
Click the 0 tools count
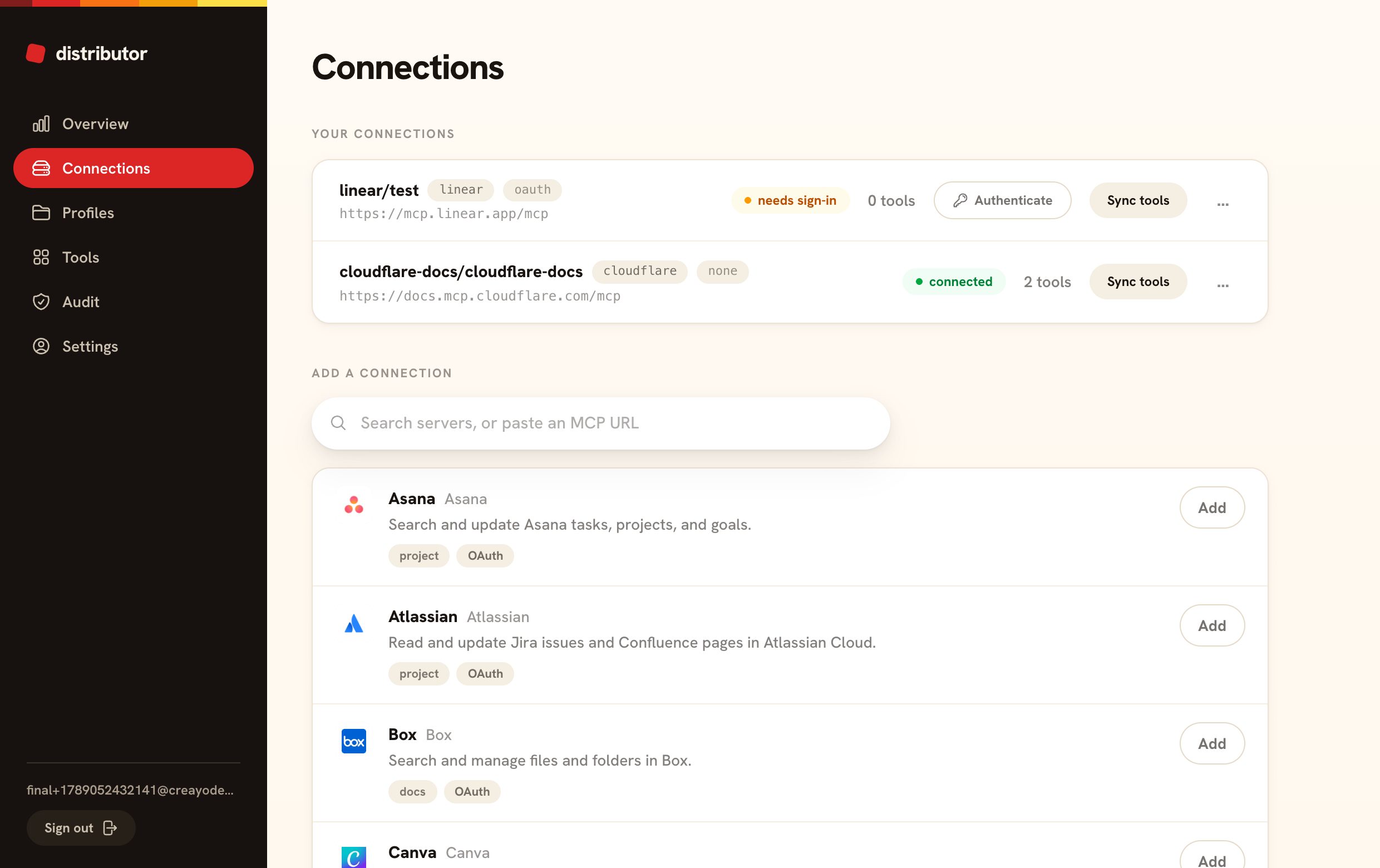(891, 200)
